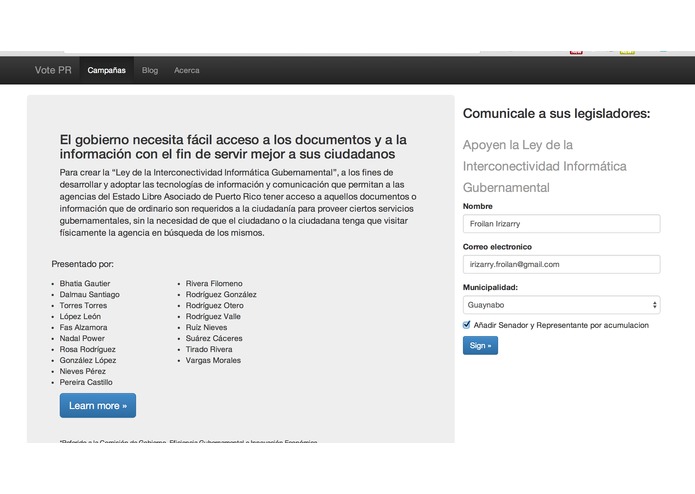Select the Rosa Rodríguez list entry
This screenshot has height=494, width=695.
tap(87, 349)
